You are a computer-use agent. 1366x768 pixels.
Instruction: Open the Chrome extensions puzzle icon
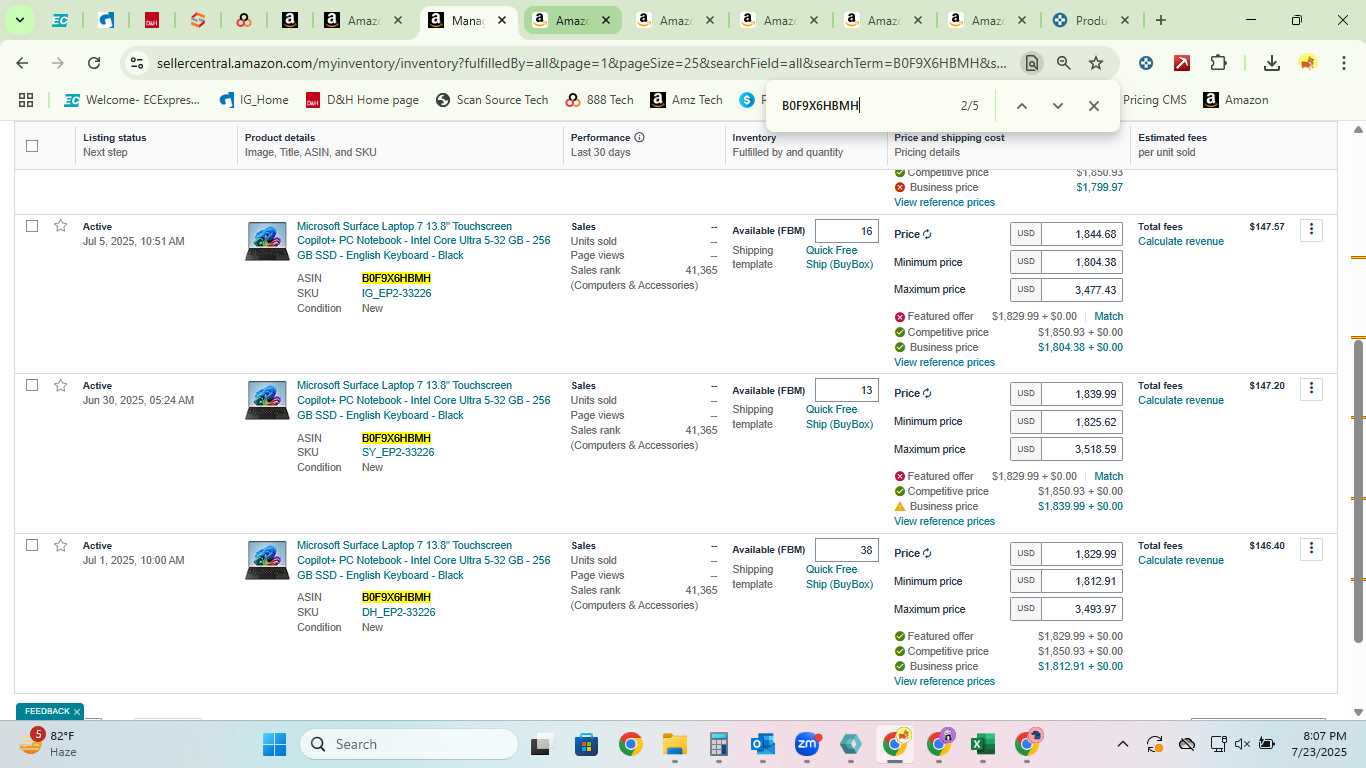tap(1218, 63)
